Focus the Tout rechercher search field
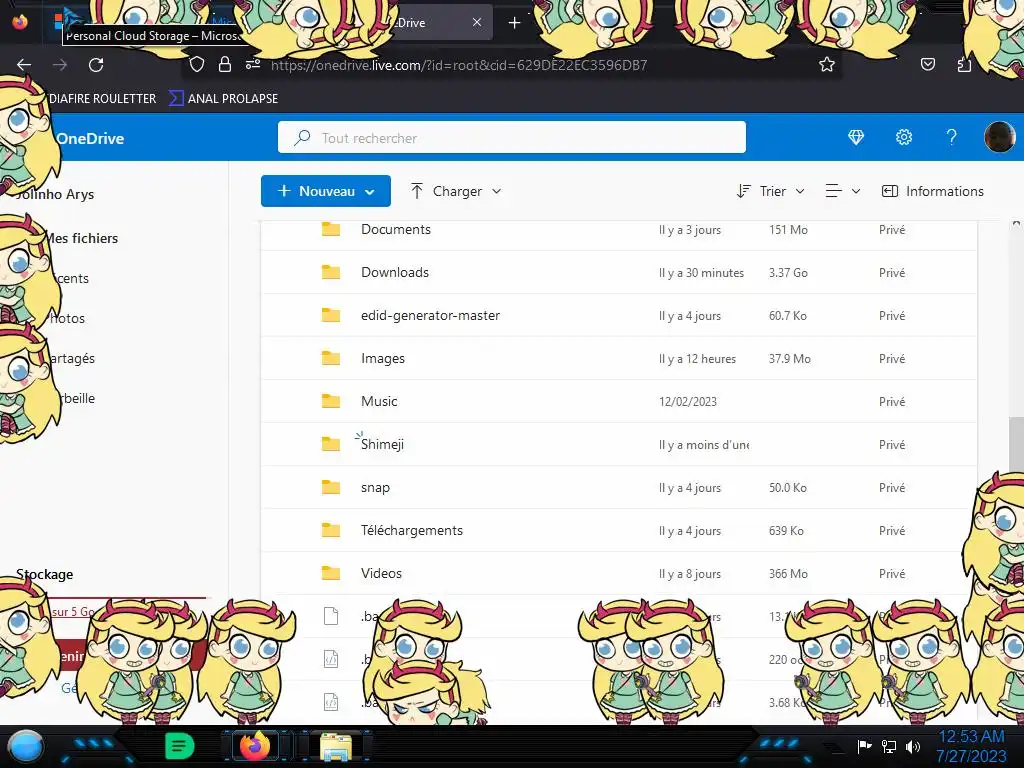Screen dimensions: 1024x768 (x=511, y=137)
